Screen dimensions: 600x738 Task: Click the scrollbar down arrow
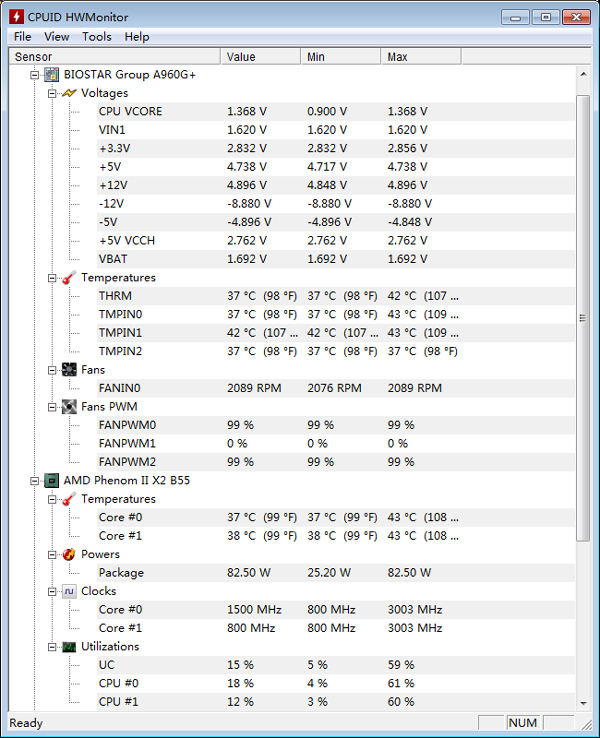click(584, 703)
